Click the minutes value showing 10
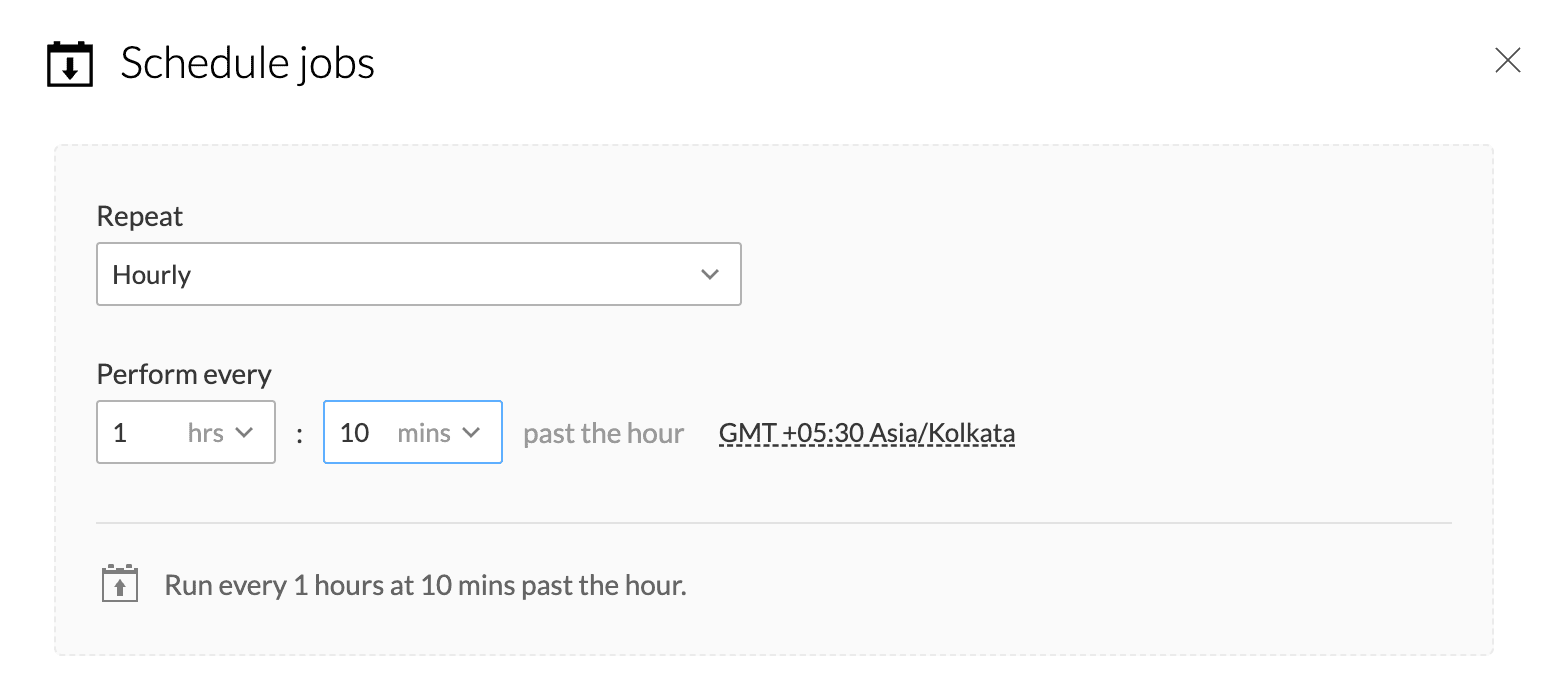 click(x=354, y=433)
